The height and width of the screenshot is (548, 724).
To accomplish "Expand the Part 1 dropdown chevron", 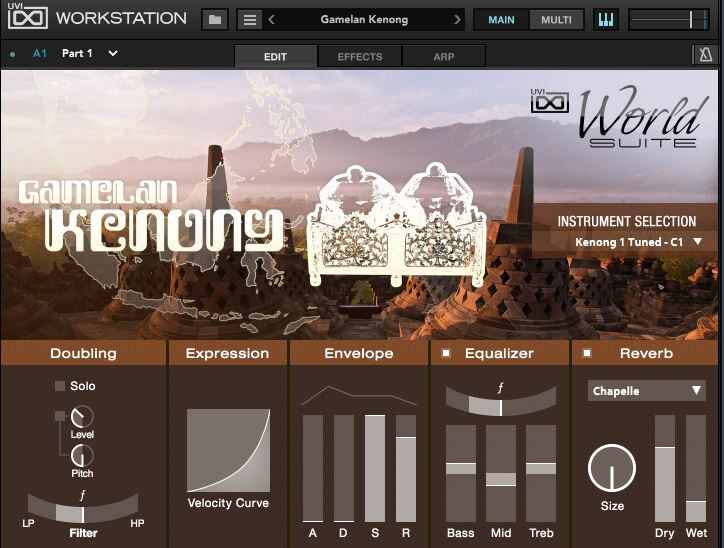I will click(113, 54).
